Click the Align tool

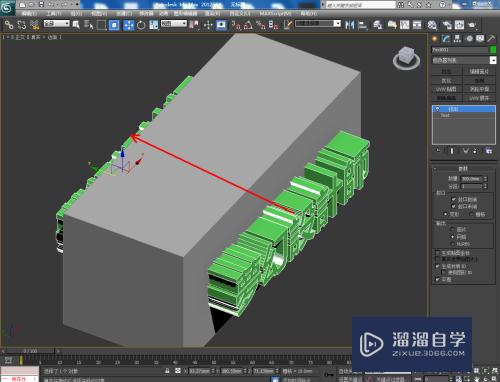(x=362, y=25)
